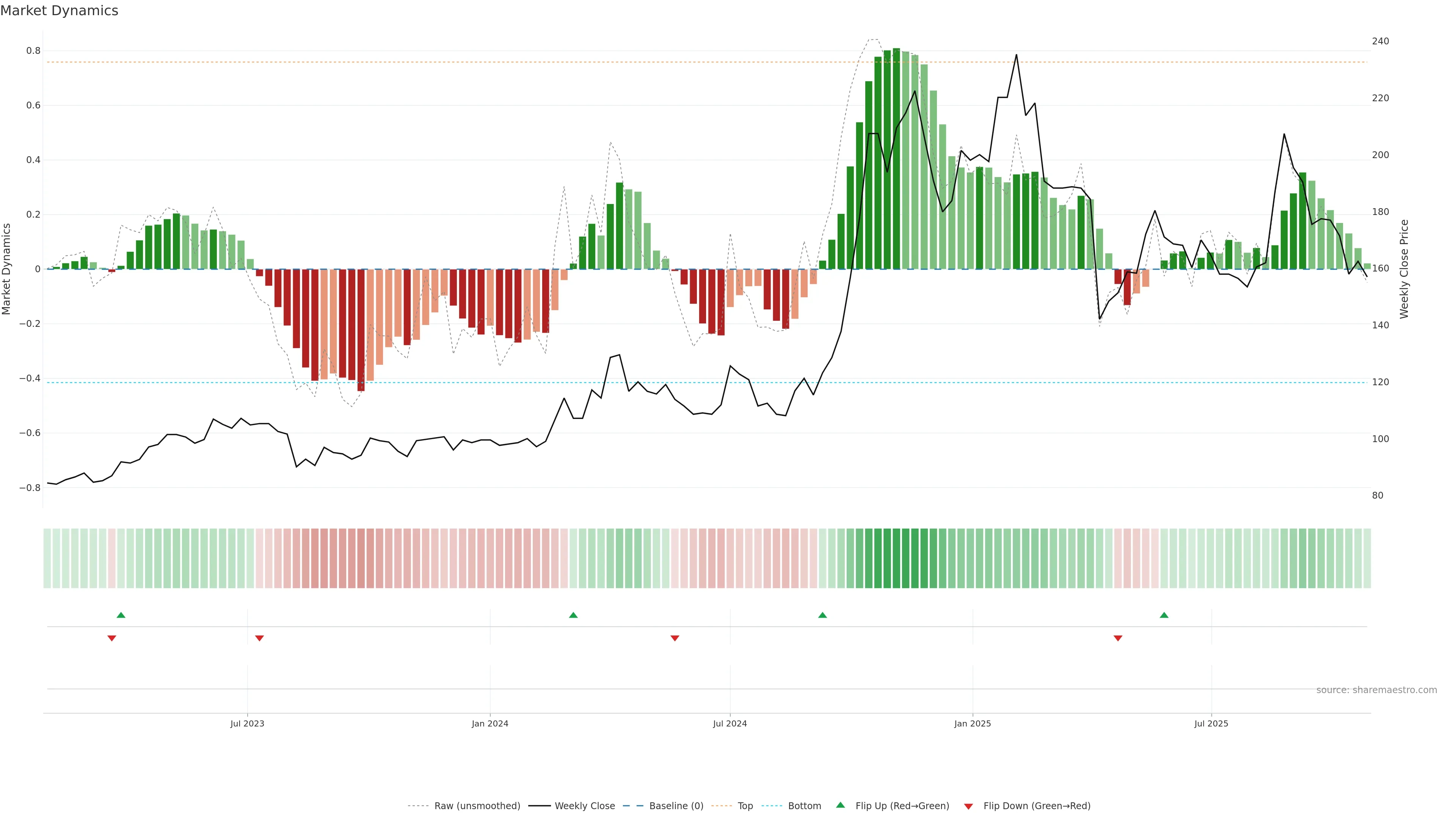Click the green flip-up triangle just before Jul 2025
Screen dimensions: 1456x819
(x=1164, y=615)
